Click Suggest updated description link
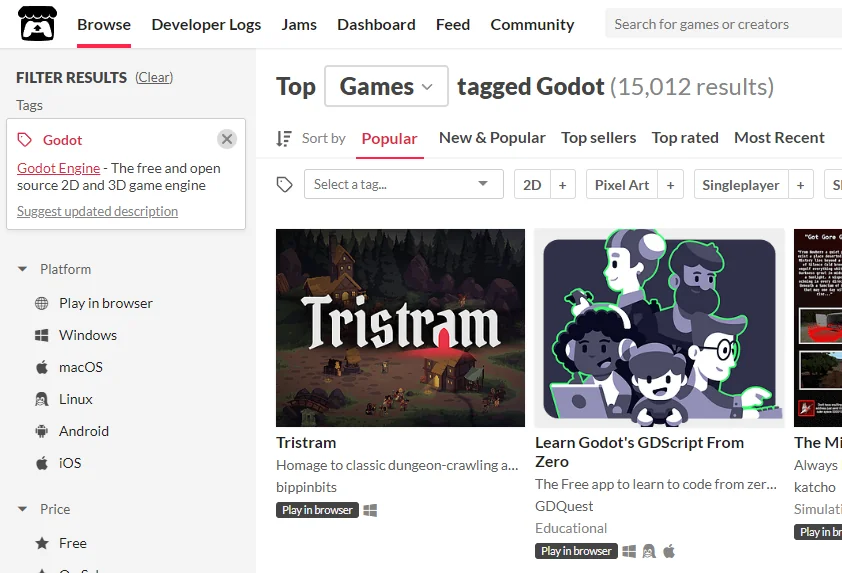Screen dimensions: 842x573 point(97,212)
